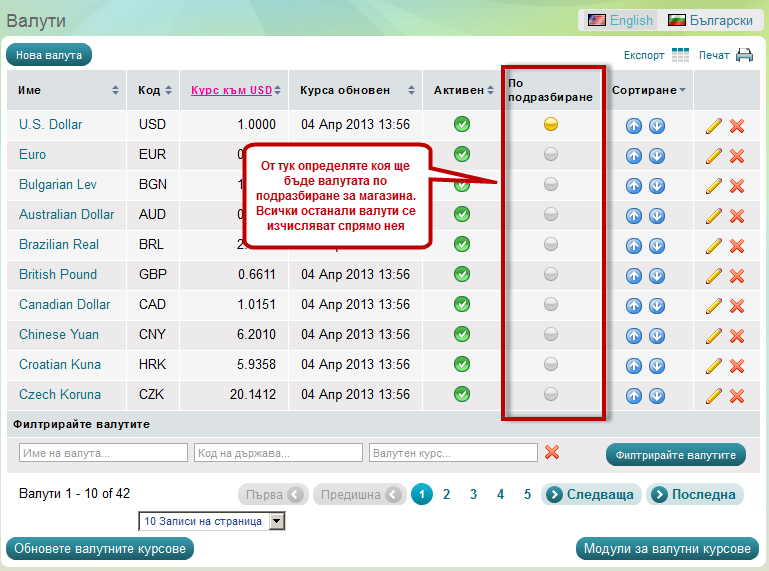Move Bulgarian Lev up in sort order

click(633, 185)
